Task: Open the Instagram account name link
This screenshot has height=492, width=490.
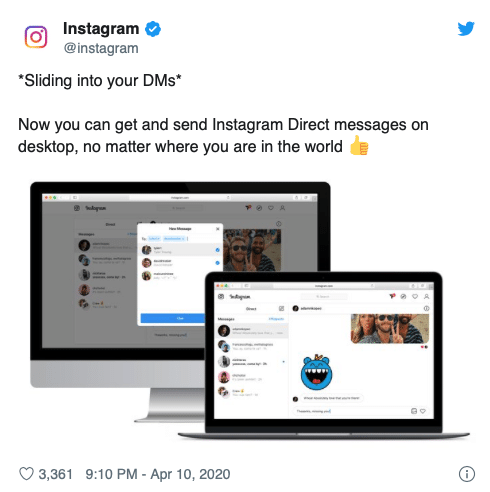Action: tap(101, 29)
